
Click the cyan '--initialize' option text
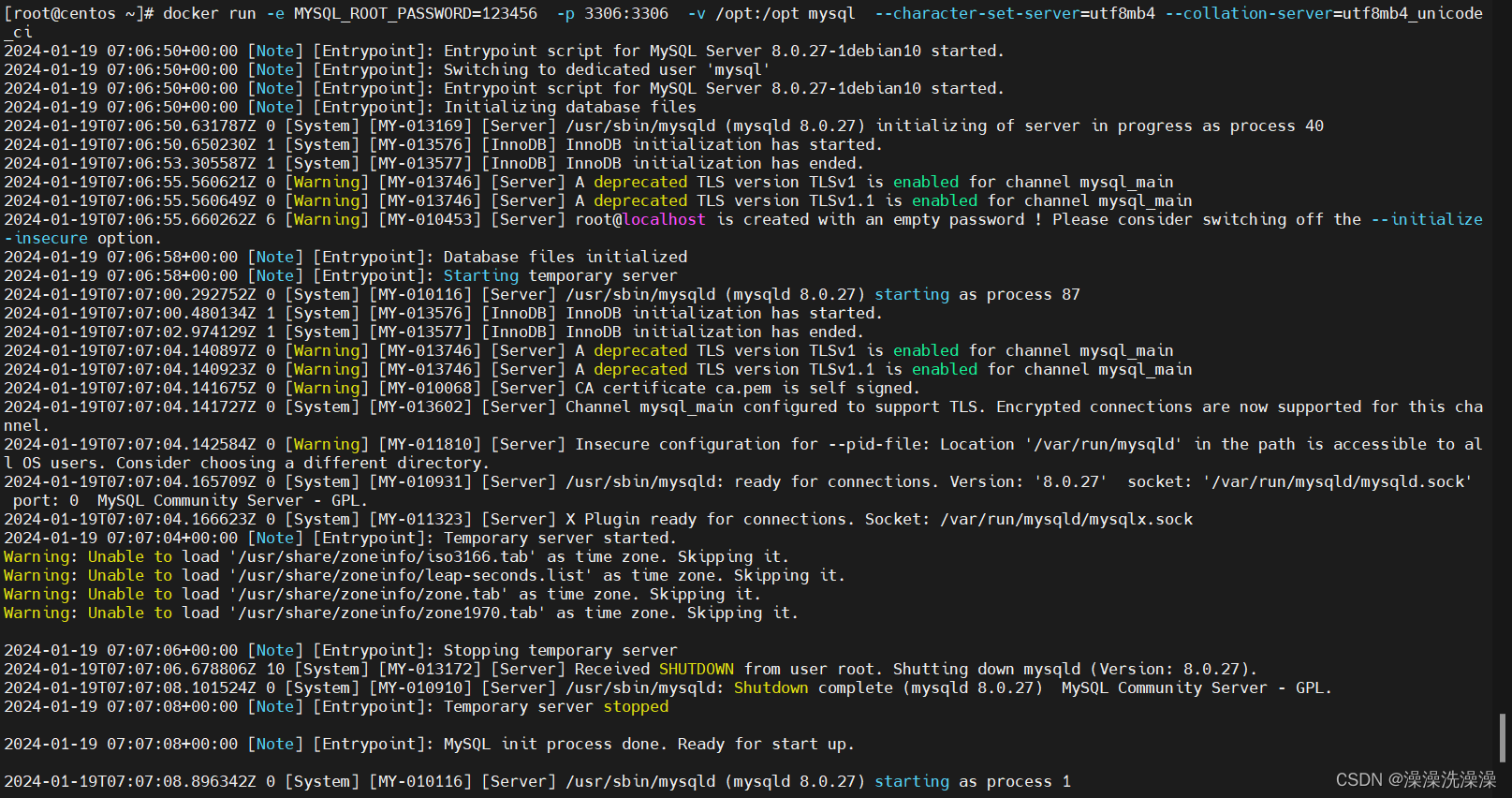pyautogui.click(x=1427, y=219)
